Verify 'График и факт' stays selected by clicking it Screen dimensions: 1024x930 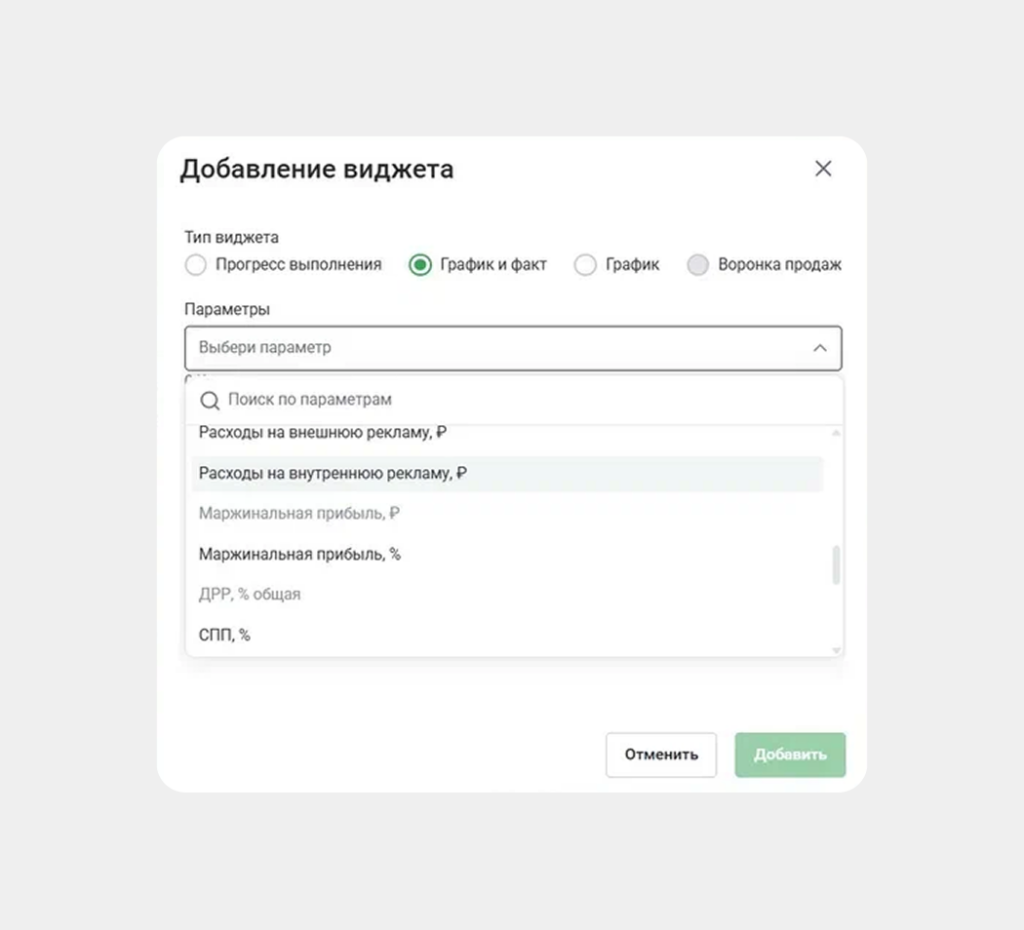419,264
